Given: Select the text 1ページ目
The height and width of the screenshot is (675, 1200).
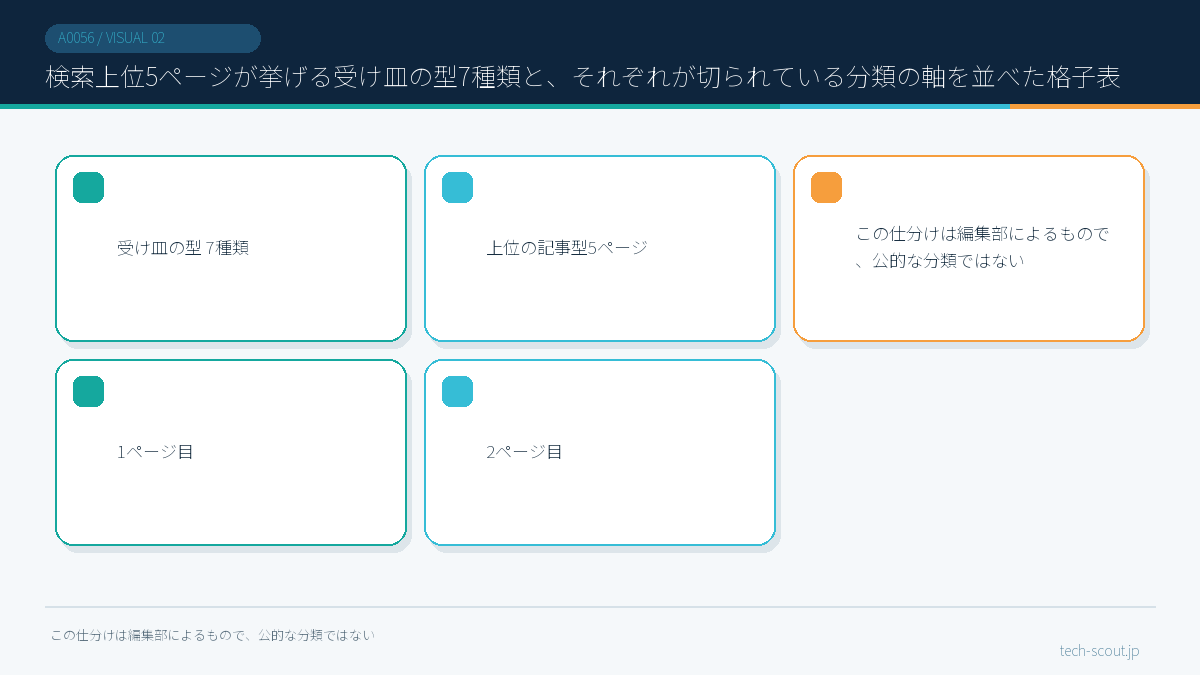Looking at the screenshot, I should [x=155, y=452].
